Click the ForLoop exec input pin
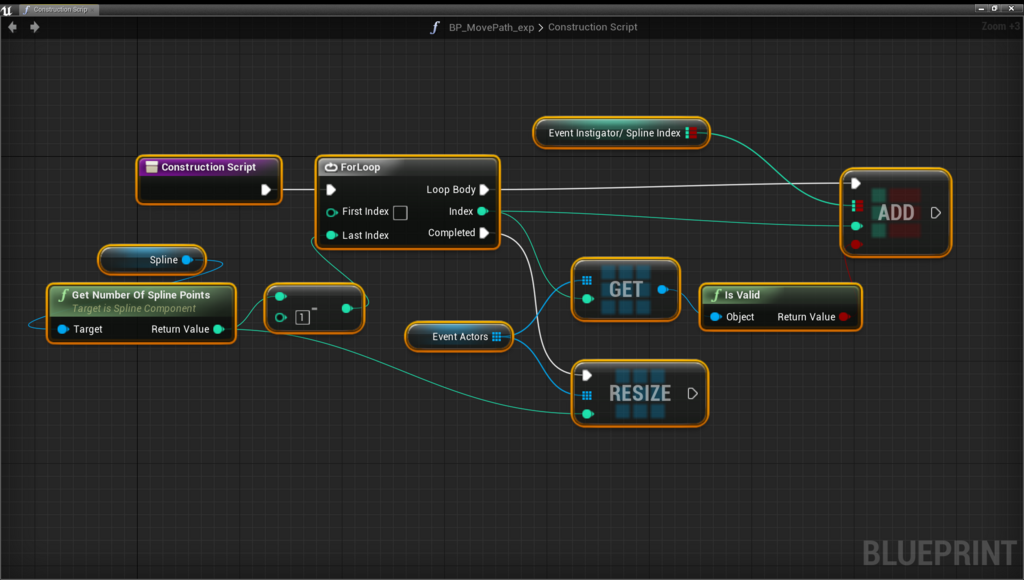1024x580 pixels. (x=331, y=189)
